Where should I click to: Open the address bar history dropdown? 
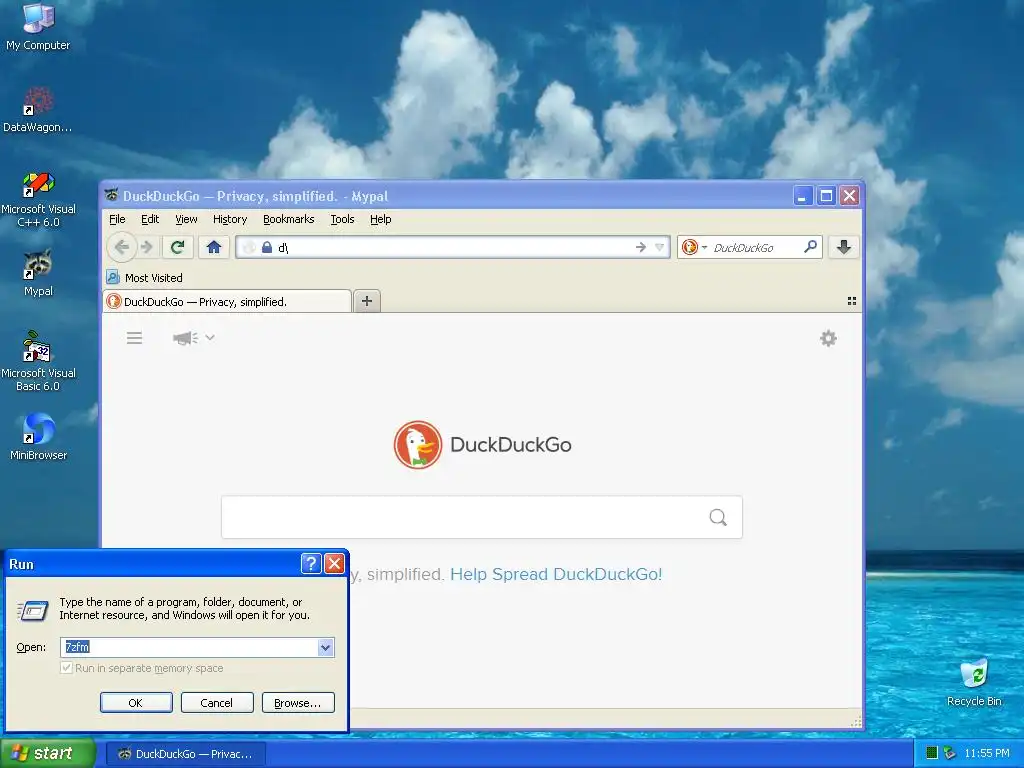(660, 247)
